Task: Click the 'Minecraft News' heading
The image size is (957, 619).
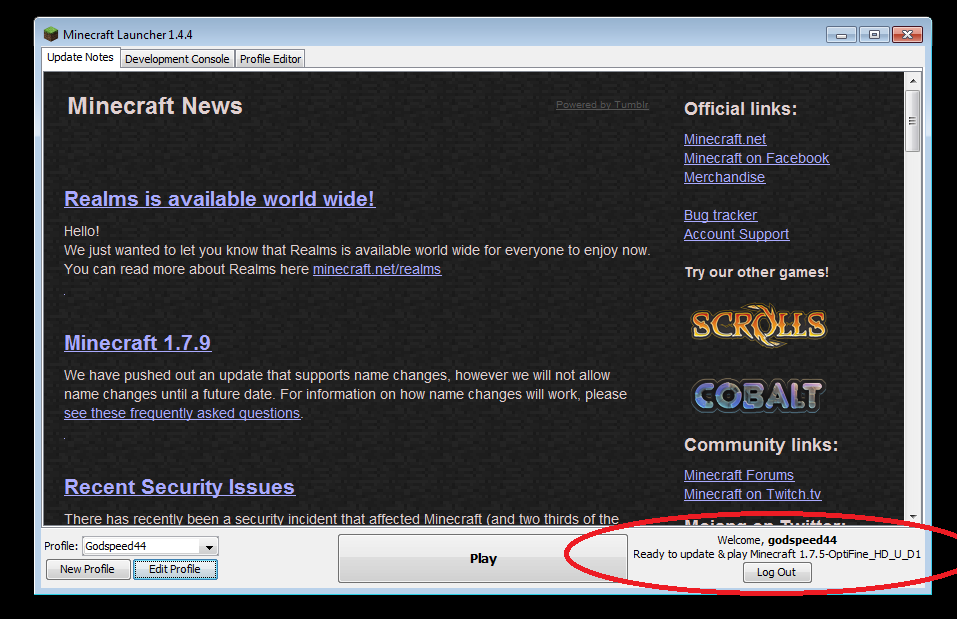Action: tap(155, 106)
